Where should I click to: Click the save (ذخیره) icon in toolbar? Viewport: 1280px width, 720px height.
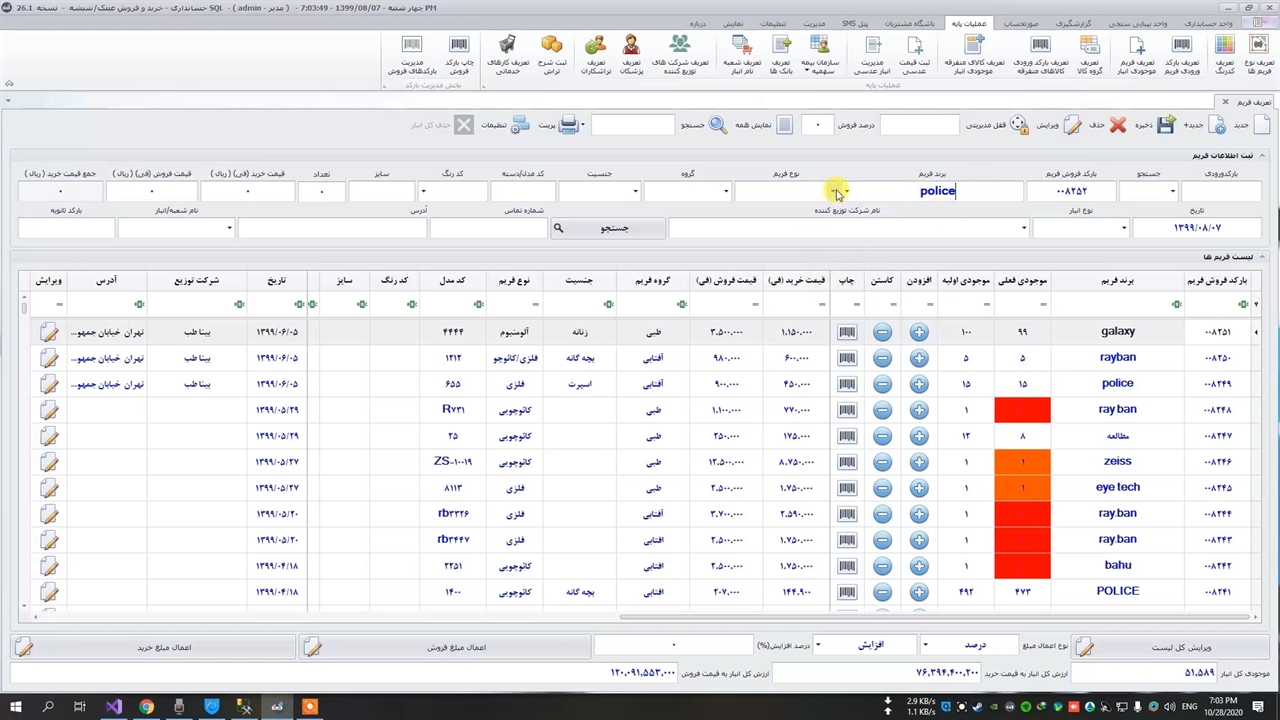coord(1165,125)
